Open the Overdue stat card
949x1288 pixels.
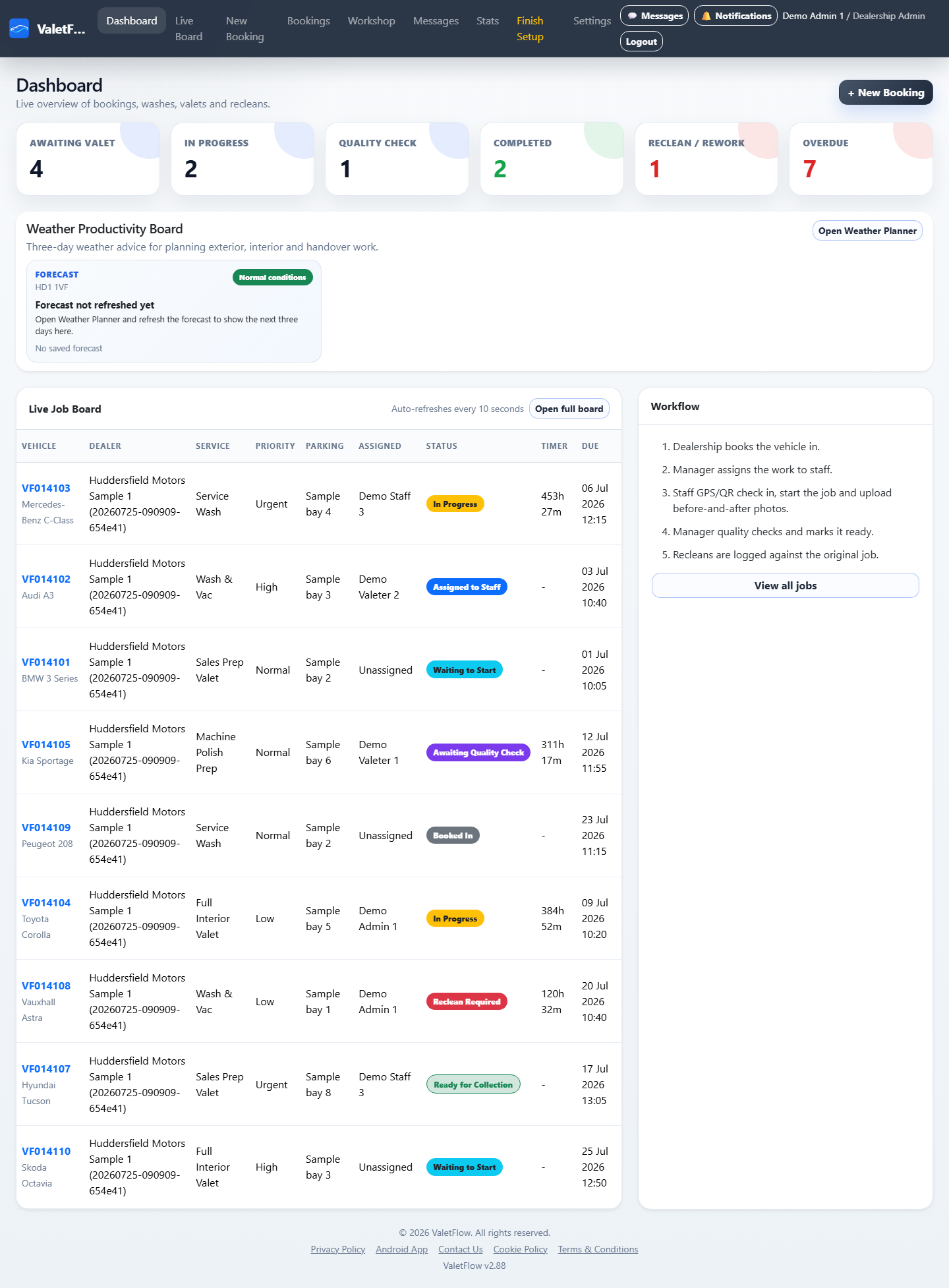pyautogui.click(x=861, y=159)
